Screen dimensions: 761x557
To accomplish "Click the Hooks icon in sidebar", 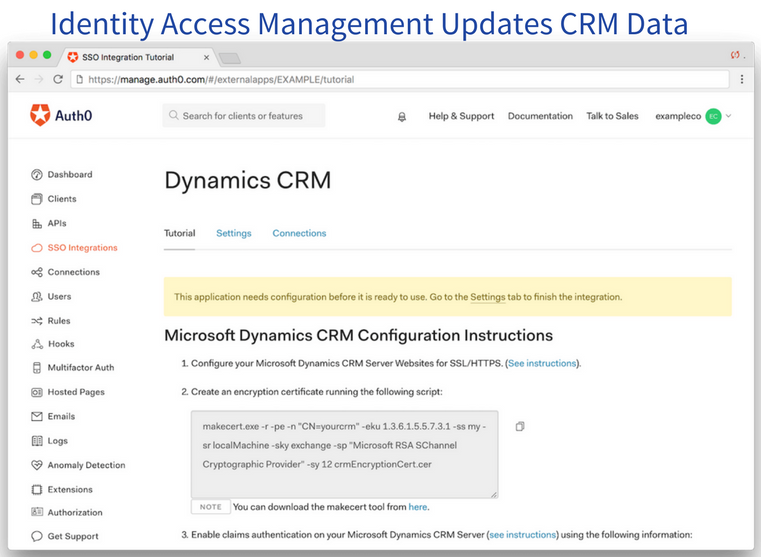I will [37, 344].
